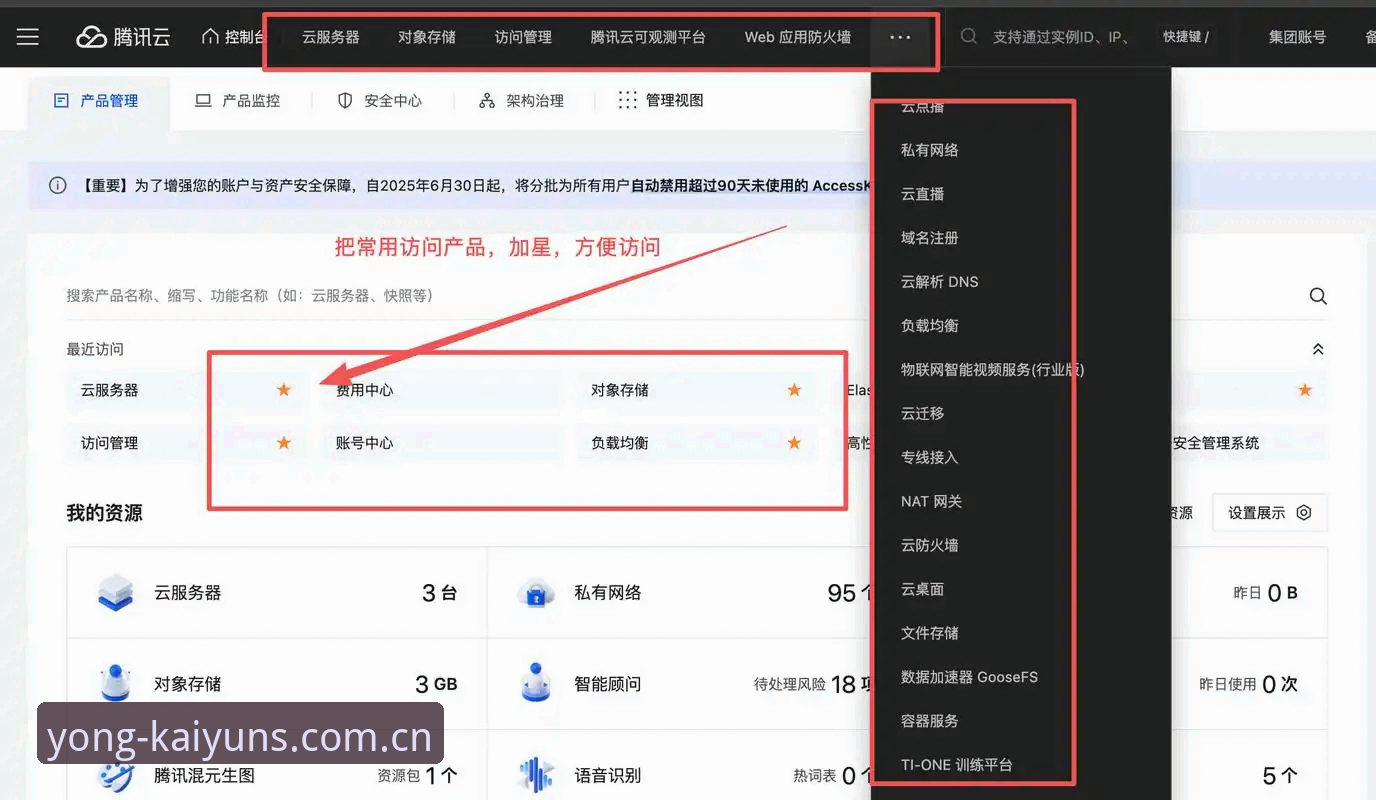Click the 腾讯混元生图 资源包 count

coord(432,775)
